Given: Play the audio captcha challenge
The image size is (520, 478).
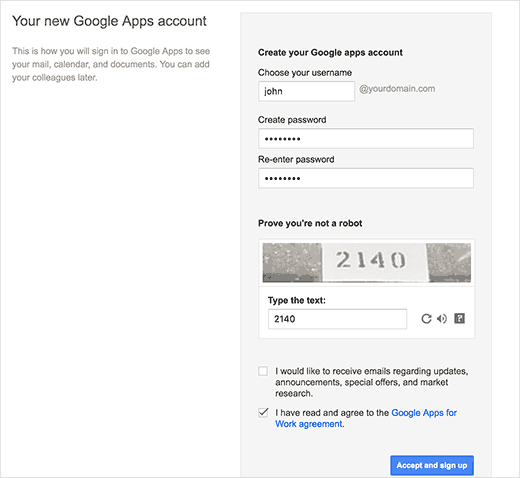Looking at the screenshot, I should click(442, 319).
